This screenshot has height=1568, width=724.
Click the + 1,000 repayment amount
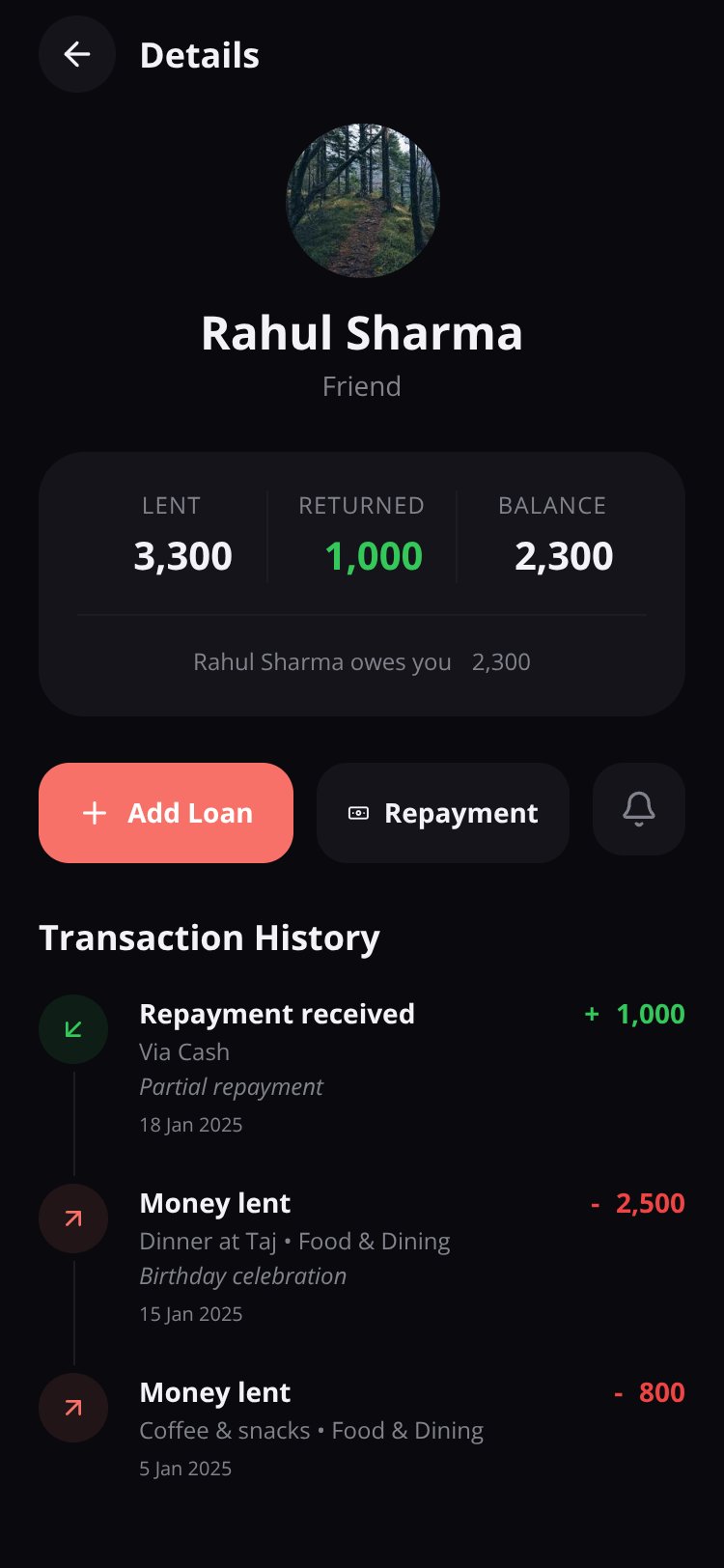tap(635, 1014)
